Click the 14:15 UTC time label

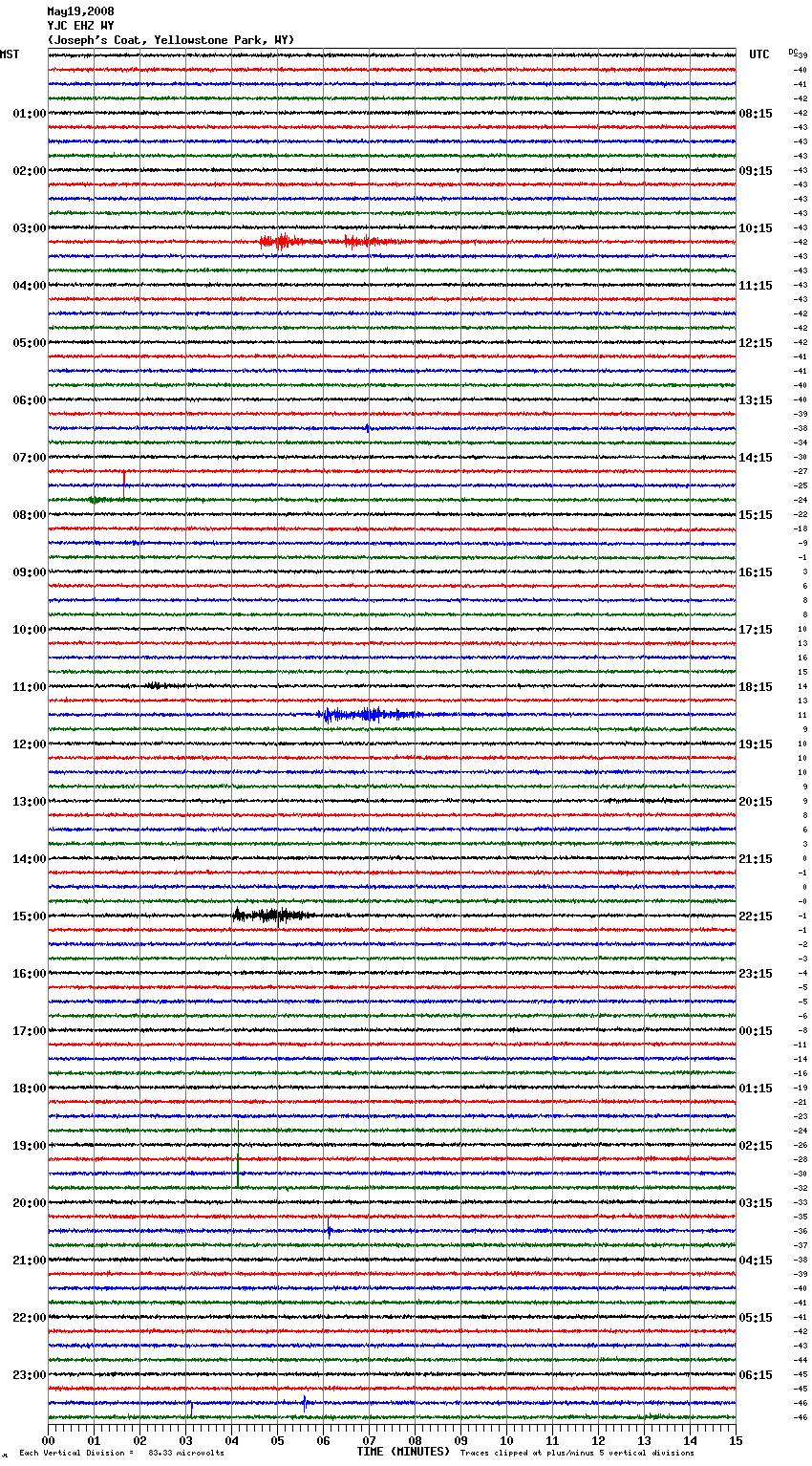756,458
